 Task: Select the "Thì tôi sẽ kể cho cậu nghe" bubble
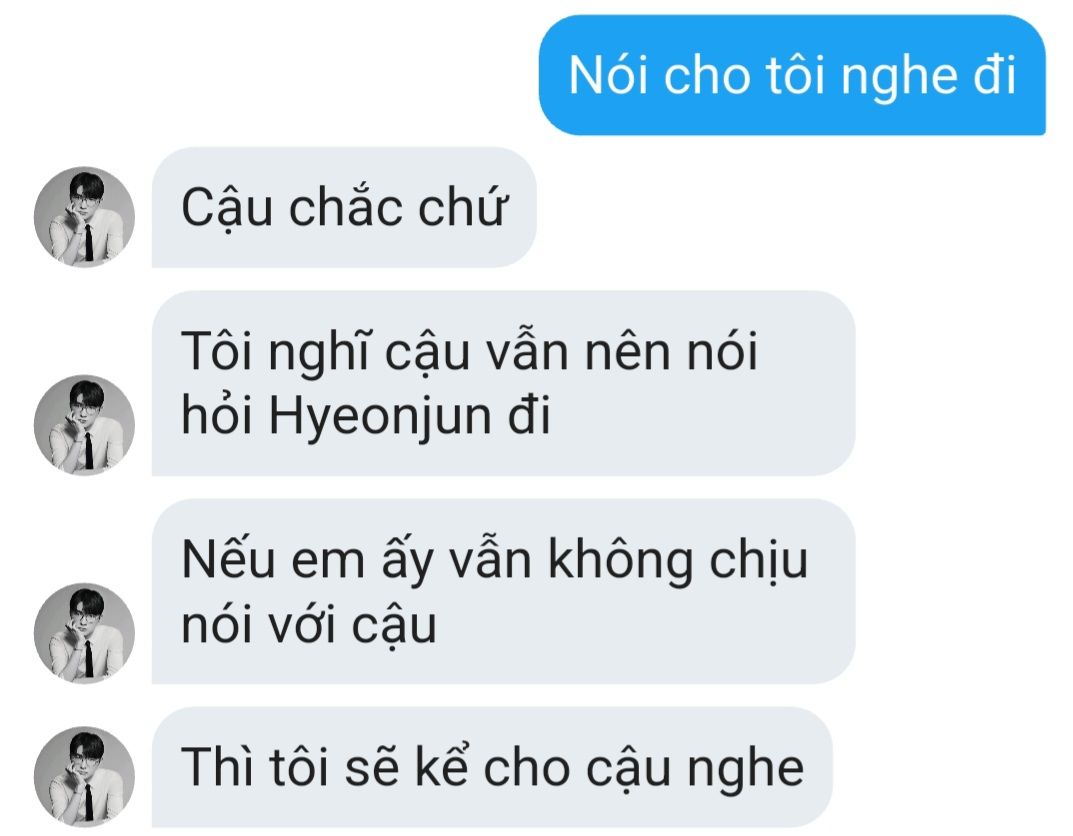pyautogui.click(x=491, y=767)
